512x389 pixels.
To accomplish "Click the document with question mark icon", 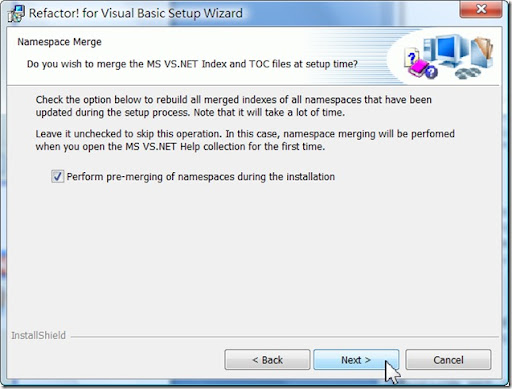I will point(411,58).
